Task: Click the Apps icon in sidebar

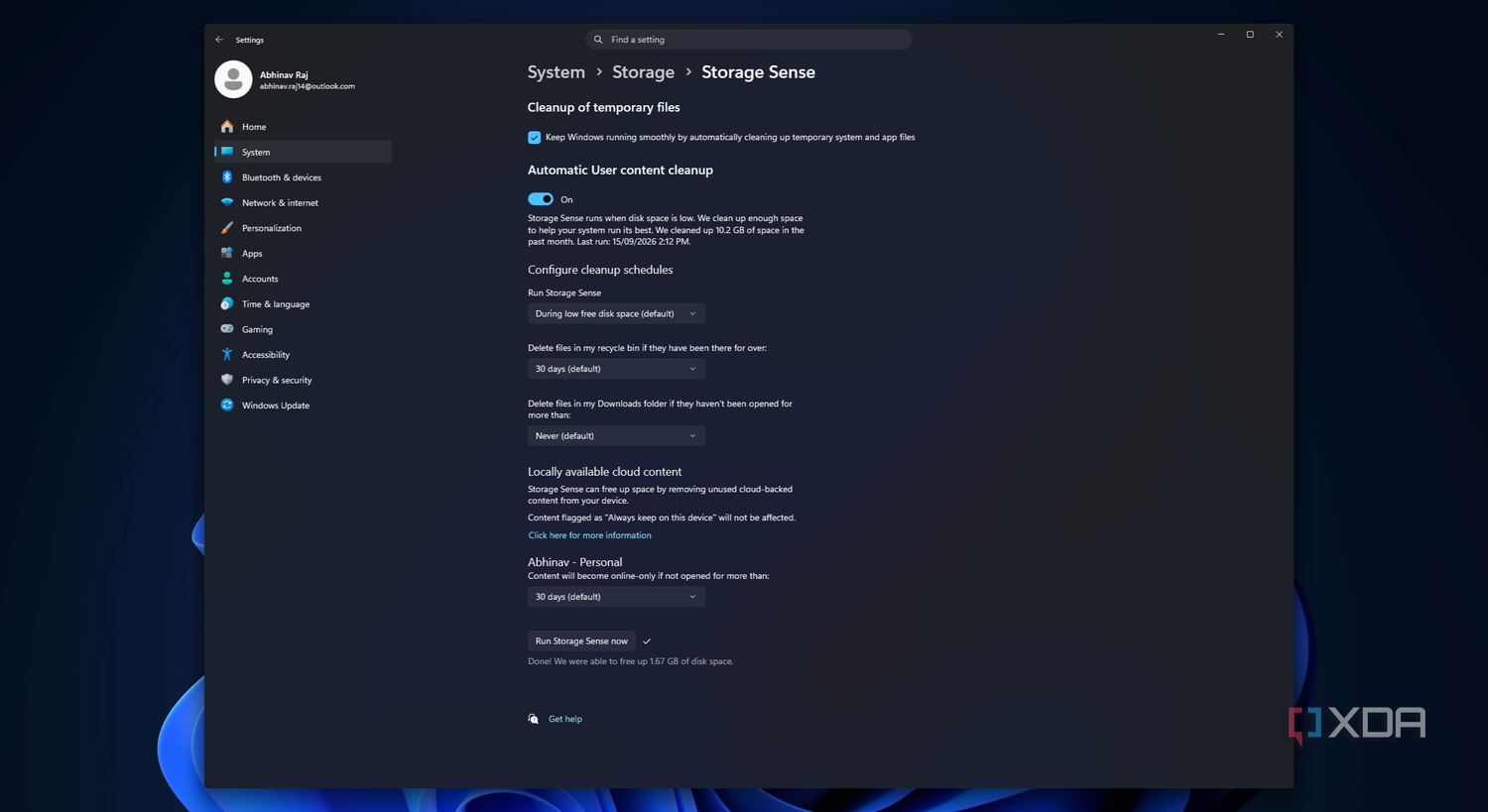Action: [227, 253]
